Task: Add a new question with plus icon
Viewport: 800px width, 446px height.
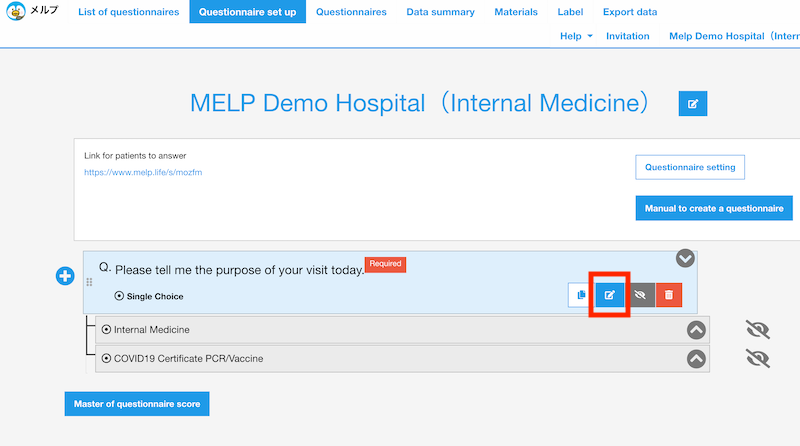Action: (65, 276)
